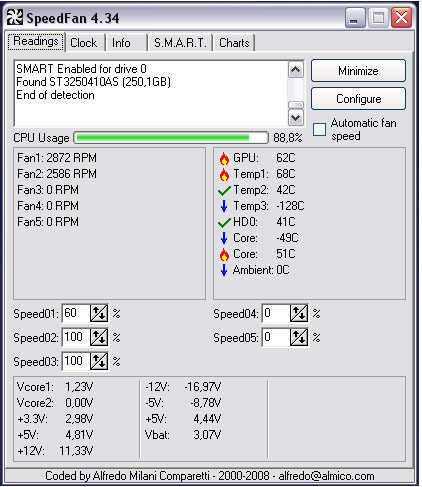Click the Minimize button

[x=358, y=71]
